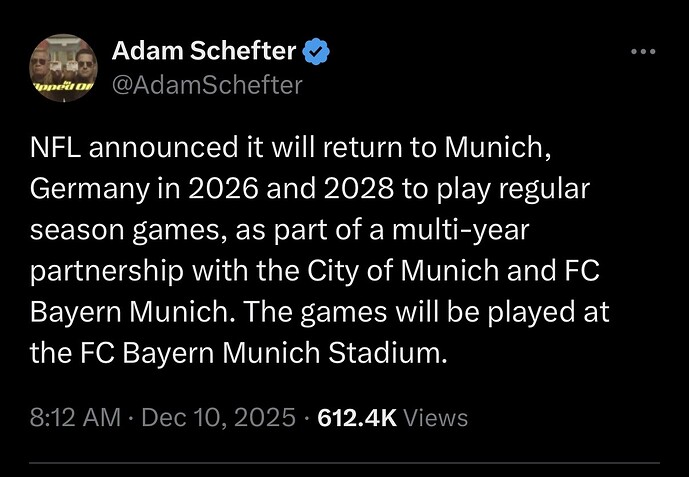Click the word Views after 612.4K
The image size is (689, 477).
coord(437,418)
